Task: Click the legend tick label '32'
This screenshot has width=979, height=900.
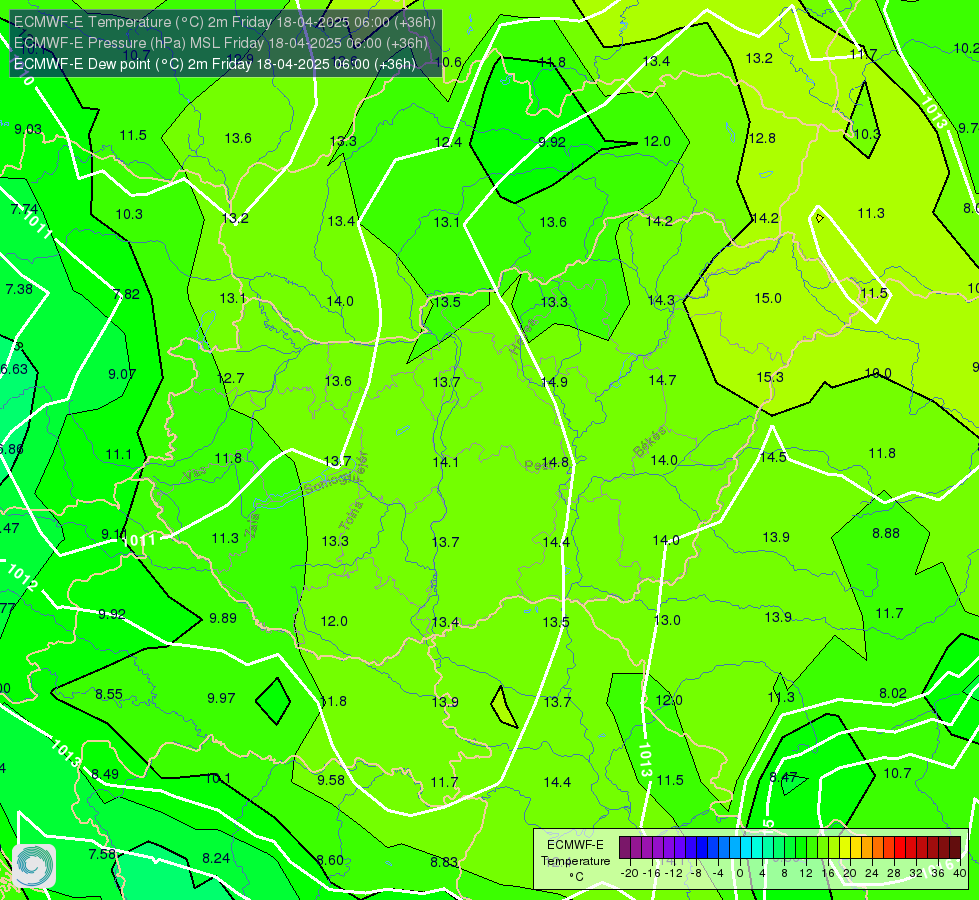Action: pyautogui.click(x=915, y=873)
